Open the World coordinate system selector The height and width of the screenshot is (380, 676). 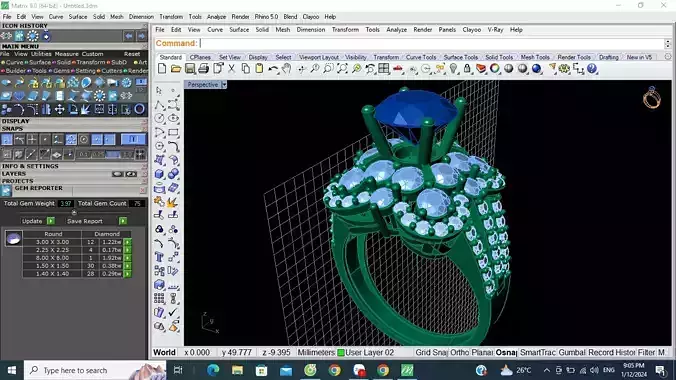pyautogui.click(x=165, y=352)
